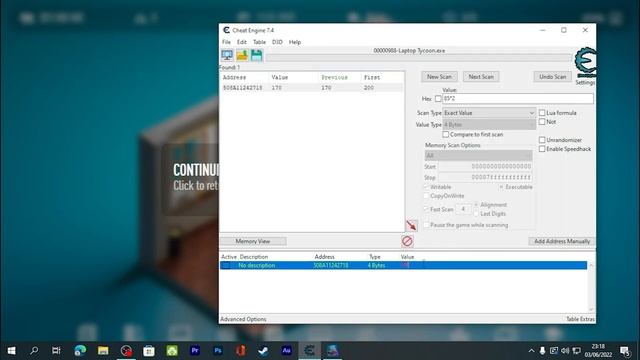Open Windows taskbar search
Image resolution: width=640 pixels, height=360 pixels.
(x=34, y=351)
